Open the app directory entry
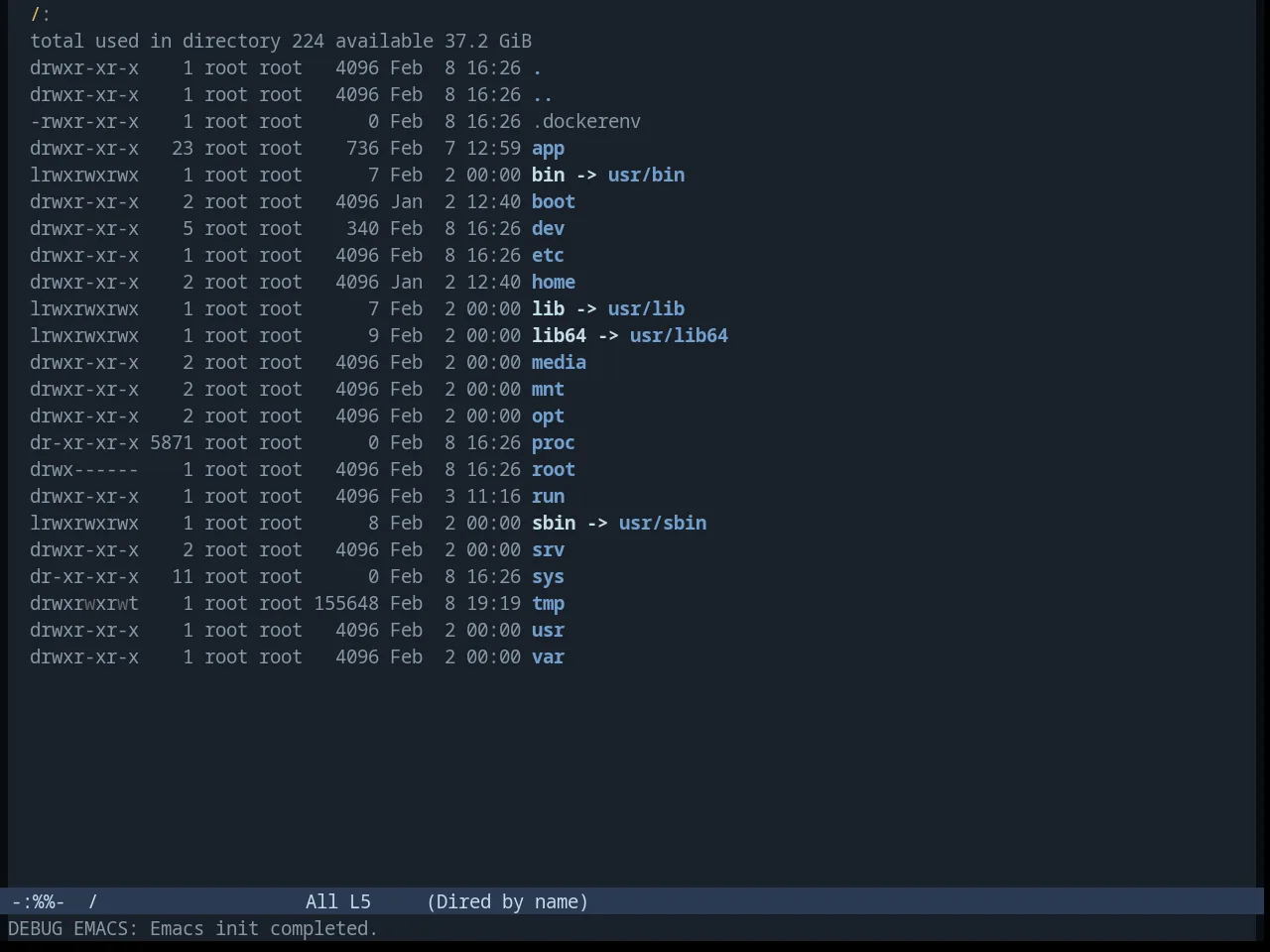The width and height of the screenshot is (1270, 952). click(x=548, y=149)
